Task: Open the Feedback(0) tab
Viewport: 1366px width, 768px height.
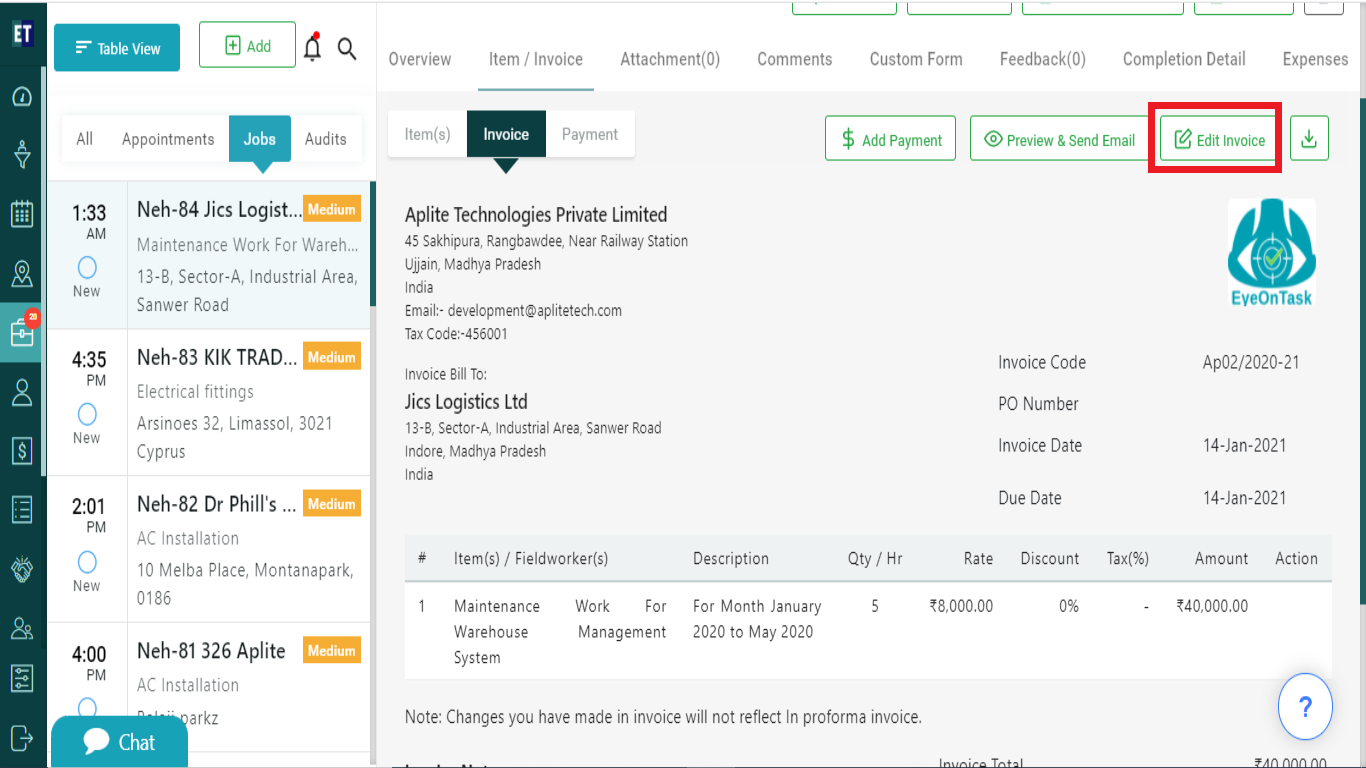Action: click(x=1043, y=59)
